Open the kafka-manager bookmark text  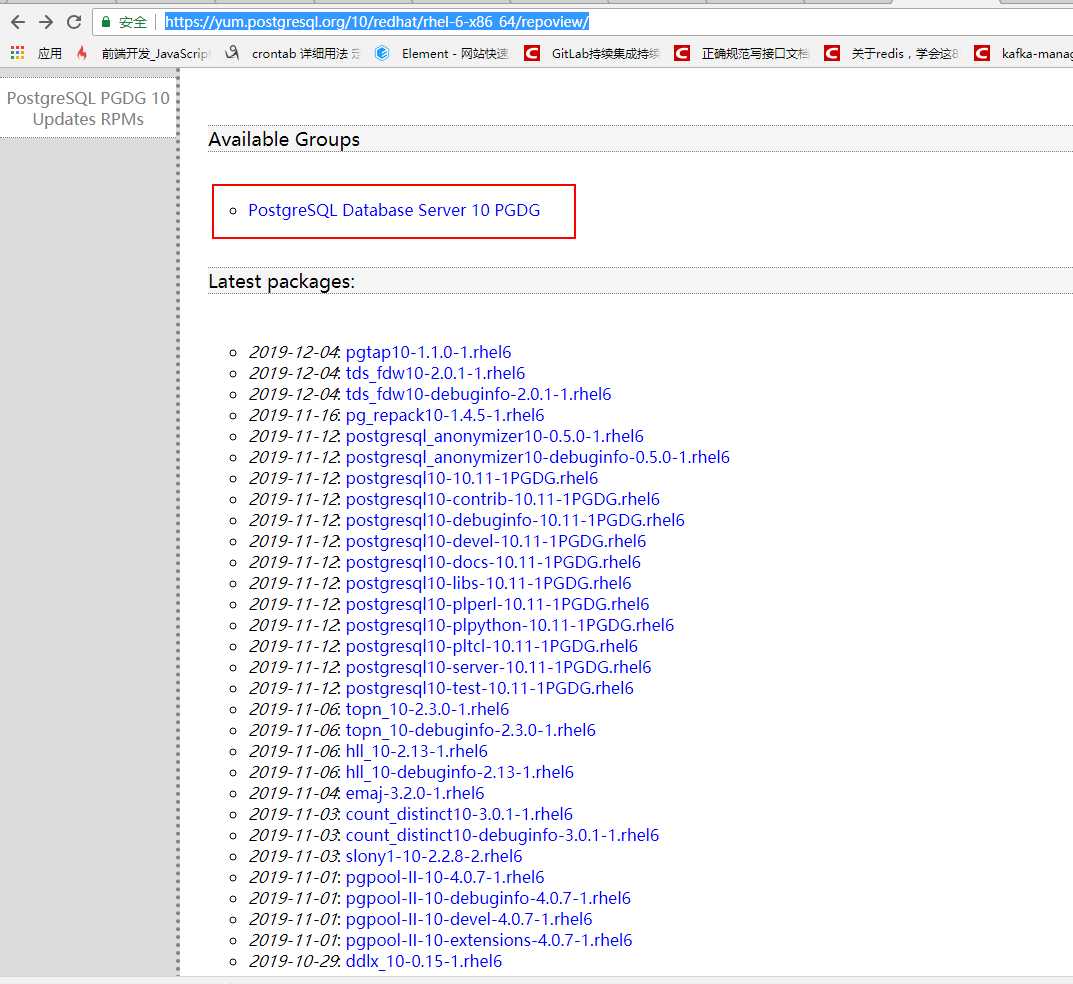click(1037, 53)
